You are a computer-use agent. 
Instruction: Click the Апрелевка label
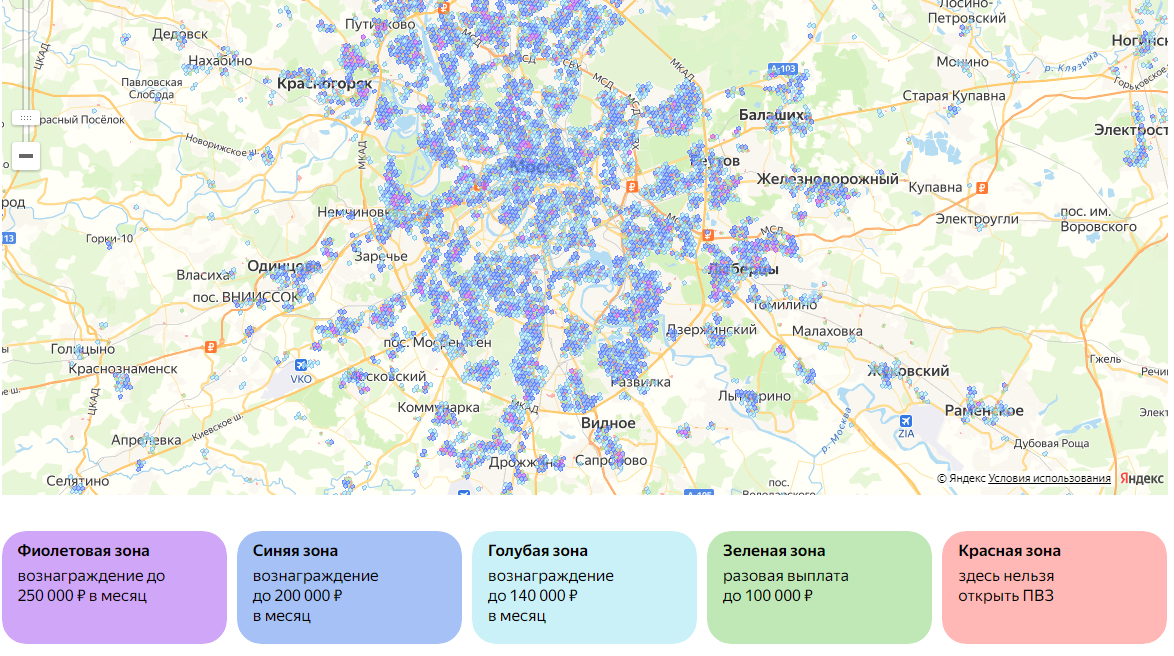(x=146, y=440)
